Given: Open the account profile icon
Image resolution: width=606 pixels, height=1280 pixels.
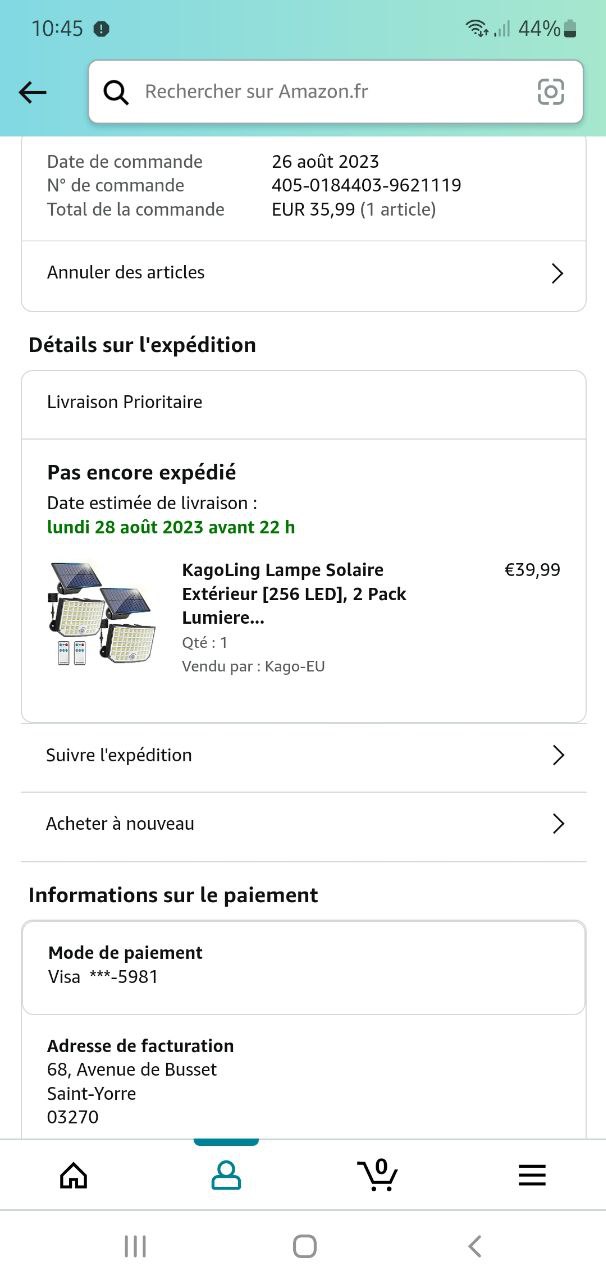Looking at the screenshot, I should [226, 1175].
